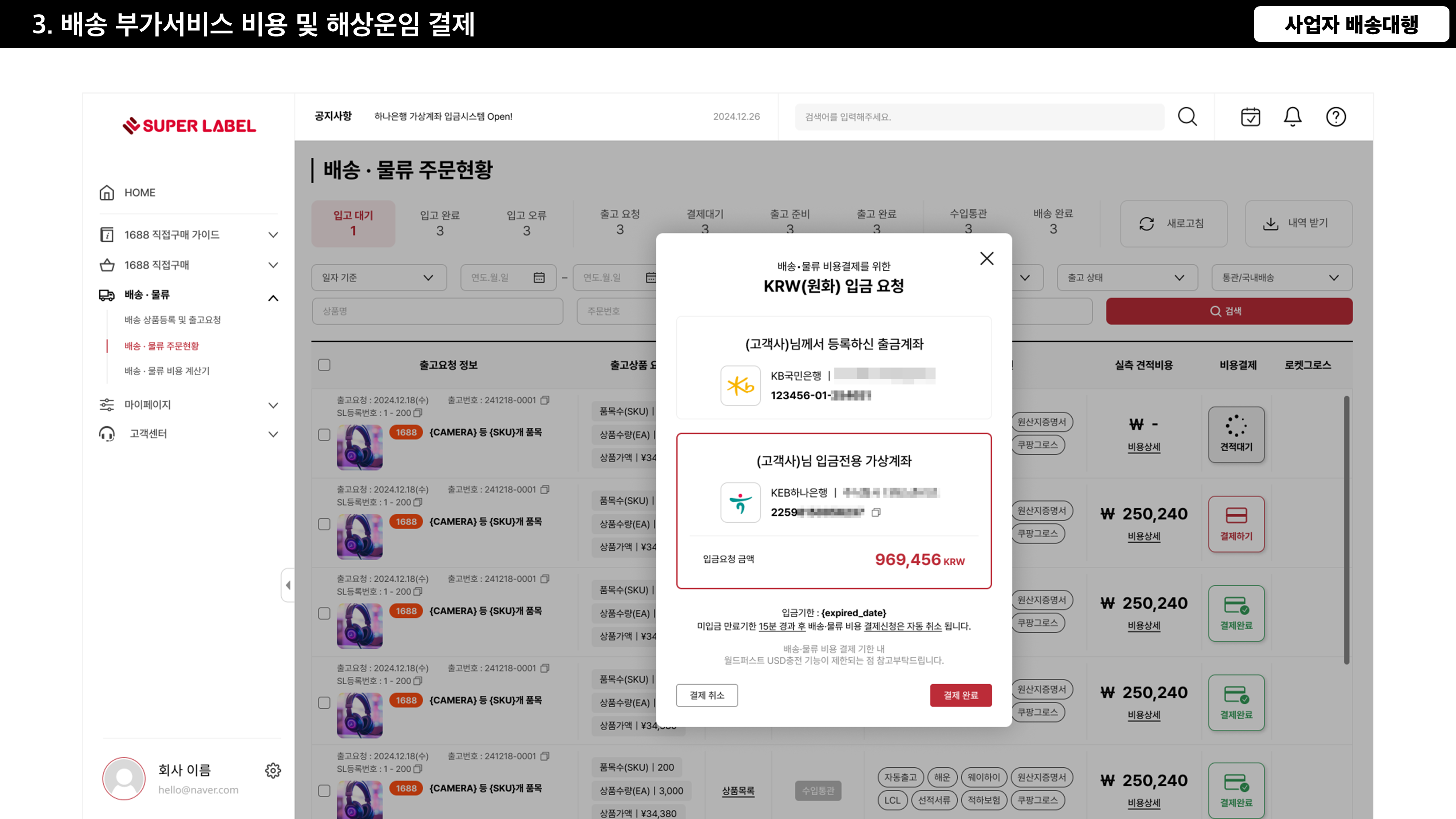Copy the first row SL등록번호
Viewport: 1456px width, 819px height.
pos(418,413)
